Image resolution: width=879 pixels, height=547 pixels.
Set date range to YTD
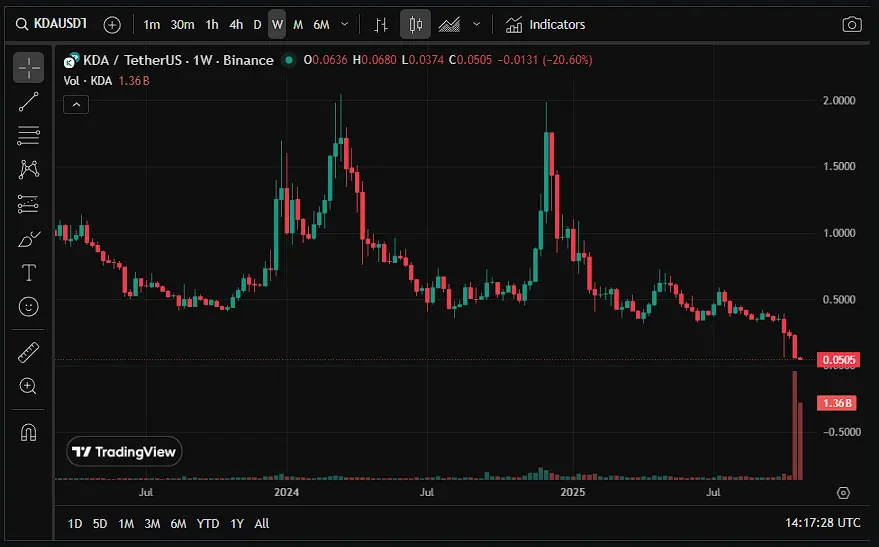click(208, 523)
